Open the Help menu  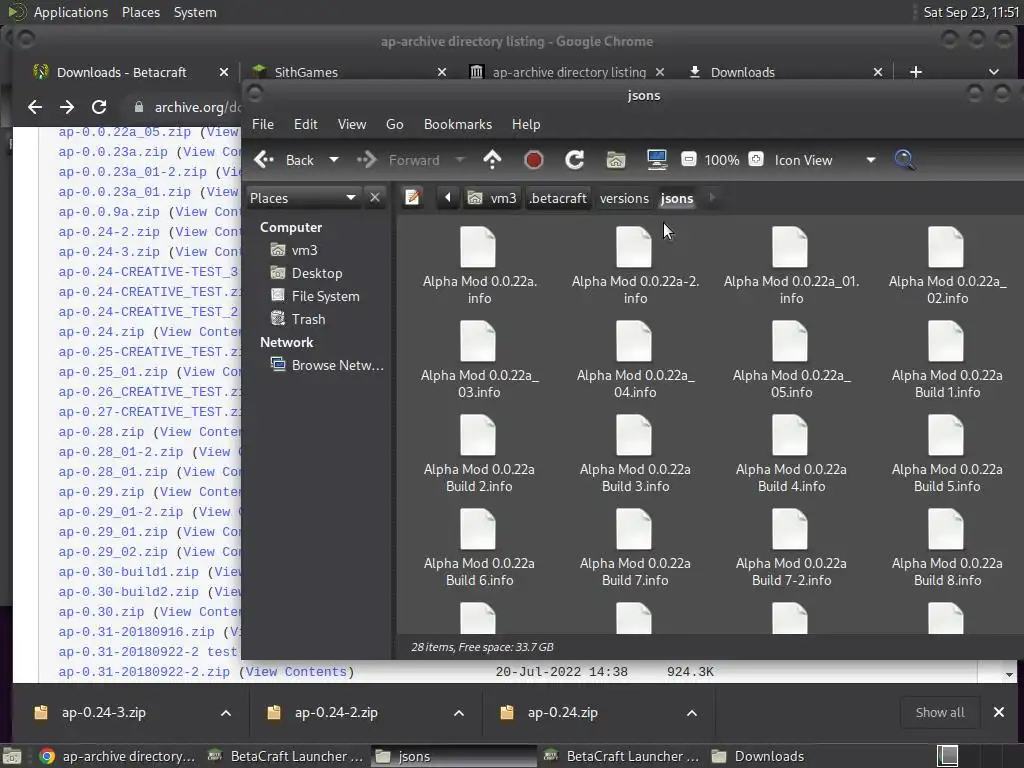point(526,124)
